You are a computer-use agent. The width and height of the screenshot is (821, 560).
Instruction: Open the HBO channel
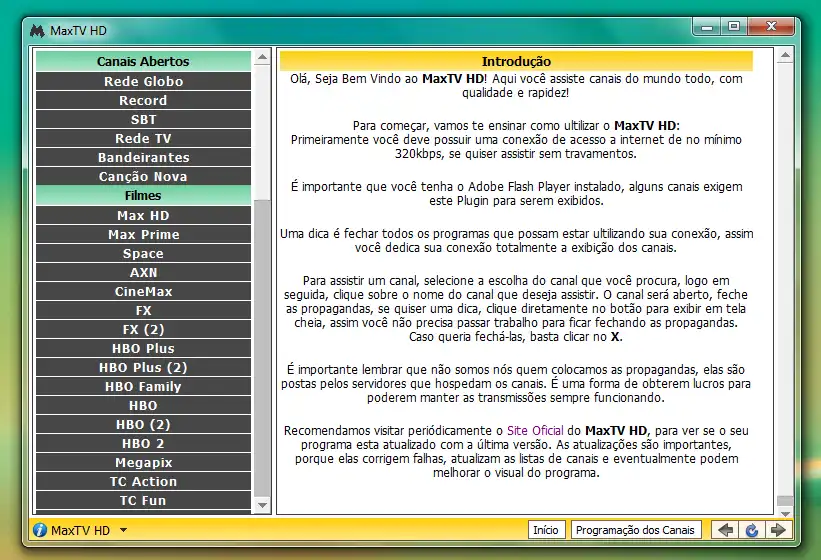pyautogui.click(x=143, y=405)
